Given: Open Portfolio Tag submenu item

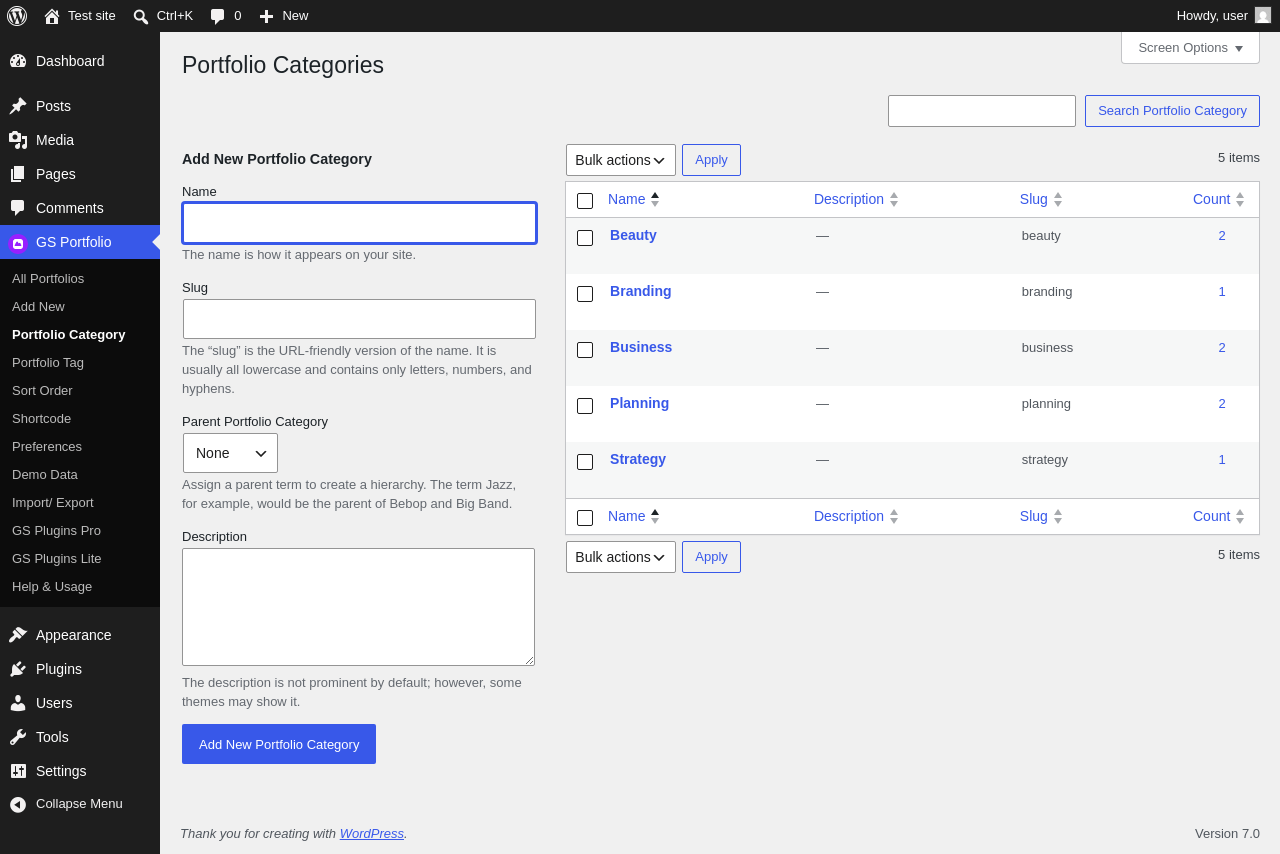Looking at the screenshot, I should (48, 362).
